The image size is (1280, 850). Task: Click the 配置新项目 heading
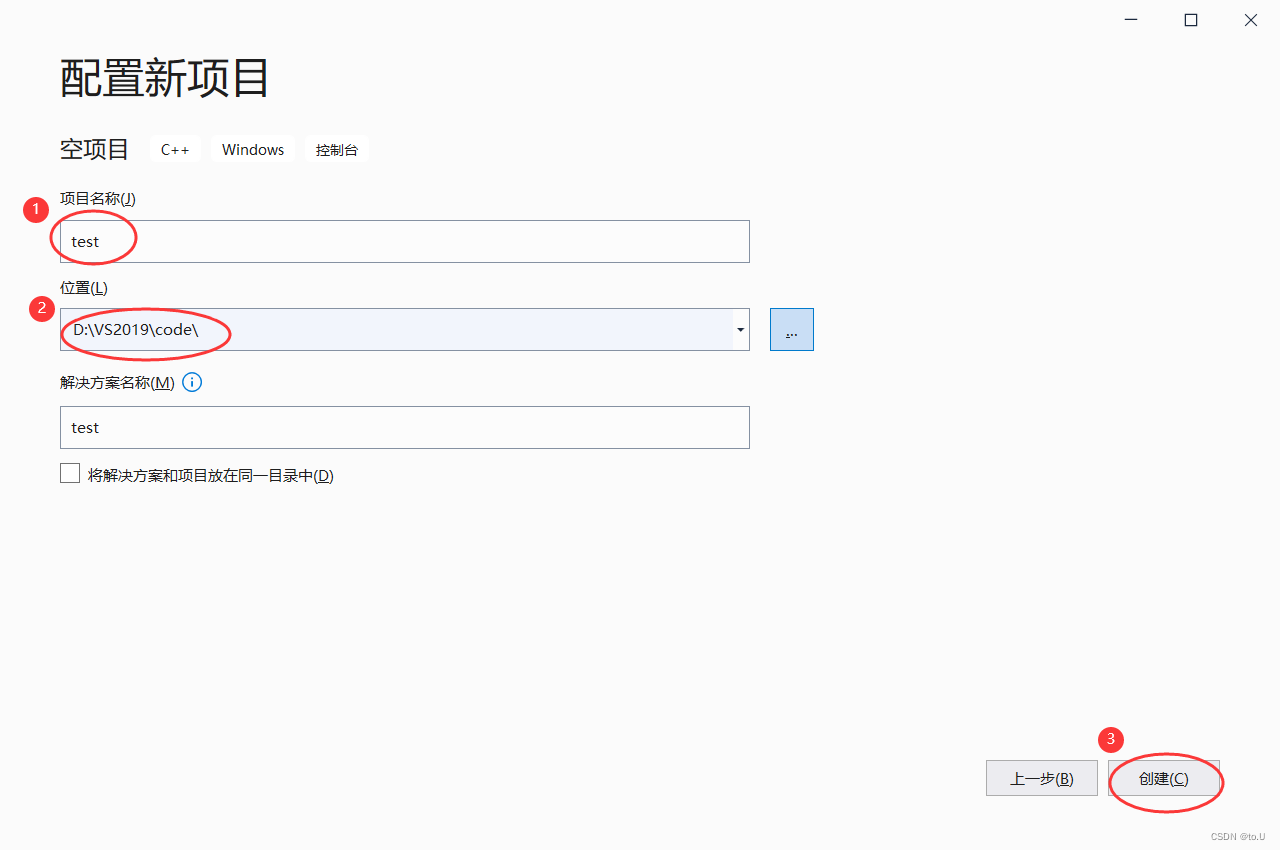pos(165,78)
